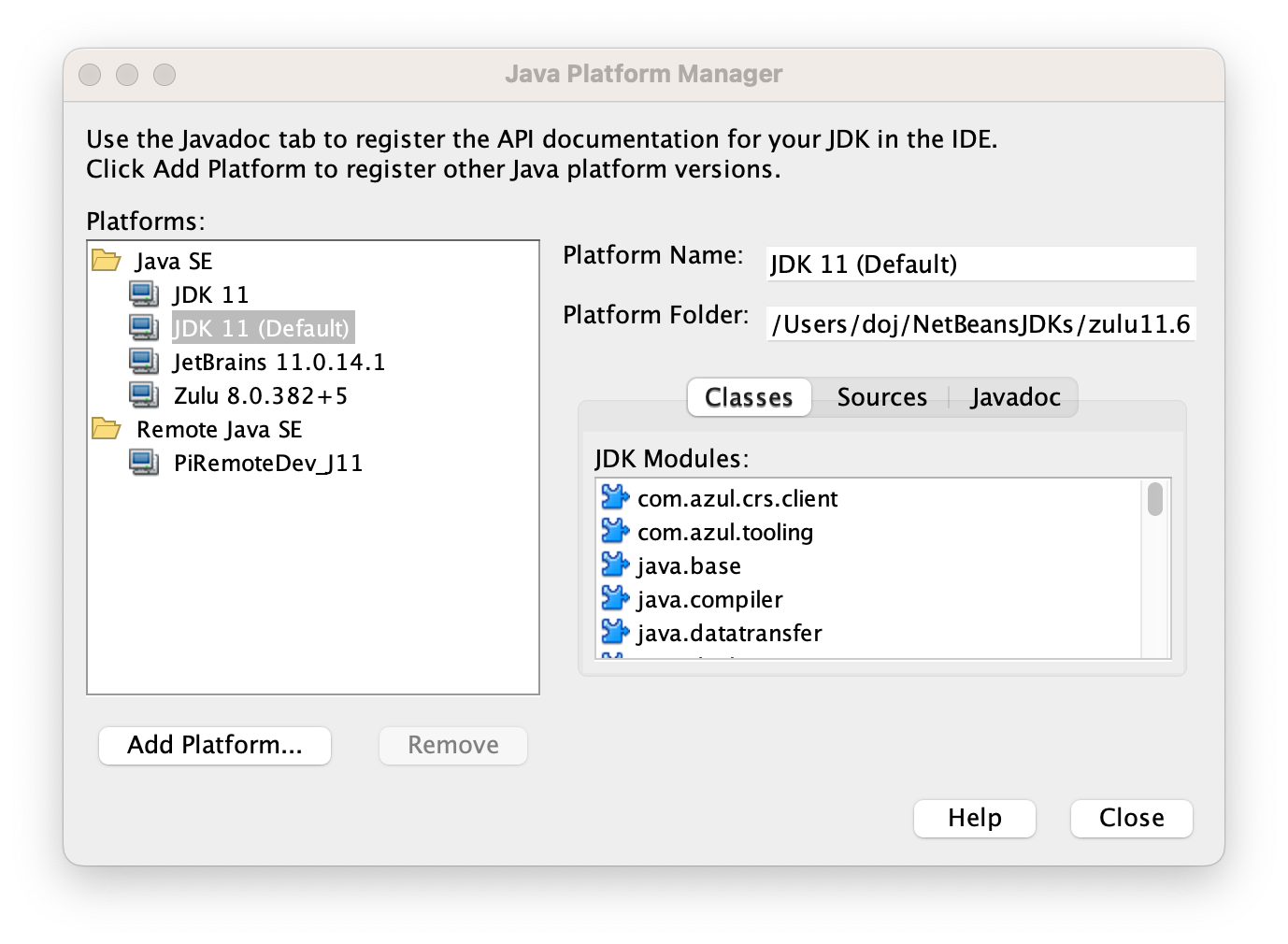This screenshot has height=944, width=1288.
Task: Click the Add Platform button
Action: tap(214, 745)
